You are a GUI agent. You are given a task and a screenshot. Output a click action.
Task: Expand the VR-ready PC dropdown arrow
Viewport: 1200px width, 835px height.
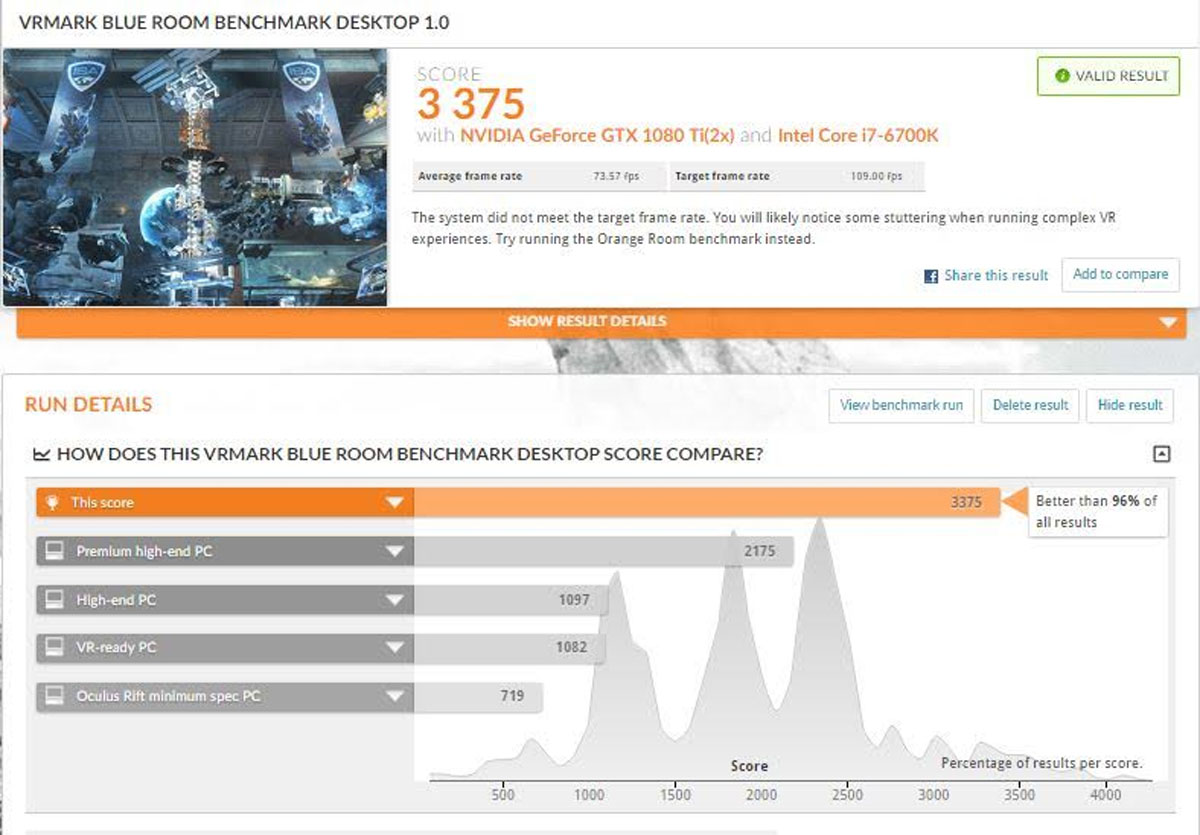click(395, 647)
